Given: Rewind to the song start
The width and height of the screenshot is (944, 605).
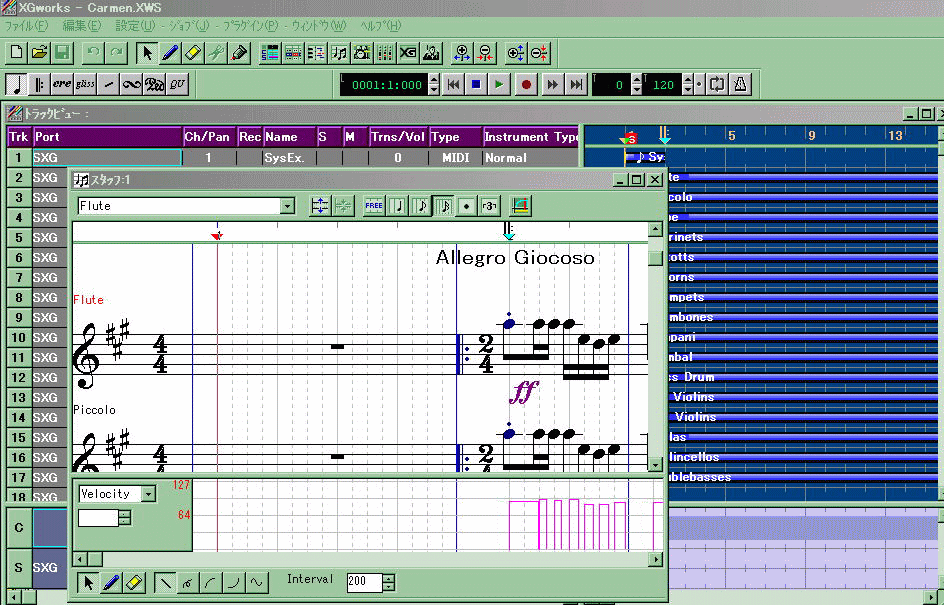Looking at the screenshot, I should (453, 85).
